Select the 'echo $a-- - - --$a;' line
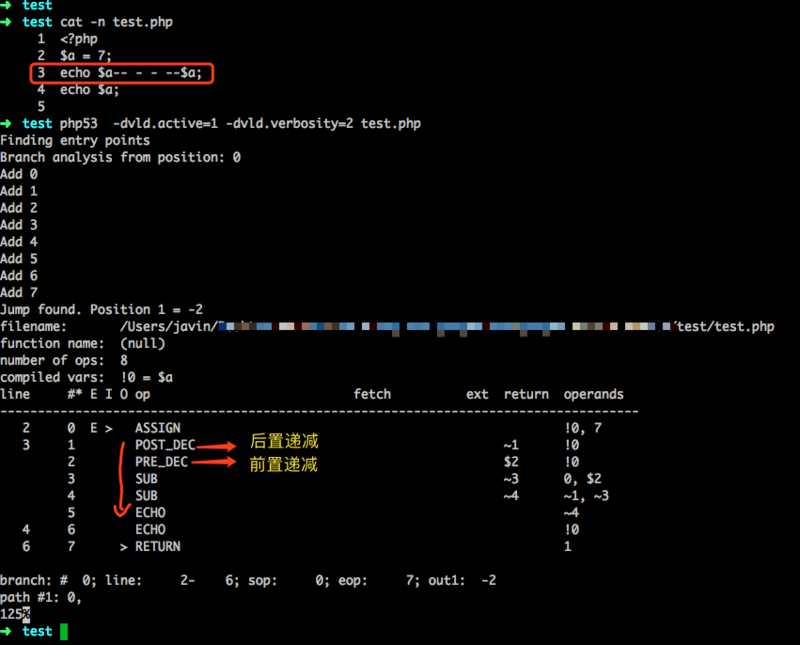800x645 pixels. click(131, 73)
